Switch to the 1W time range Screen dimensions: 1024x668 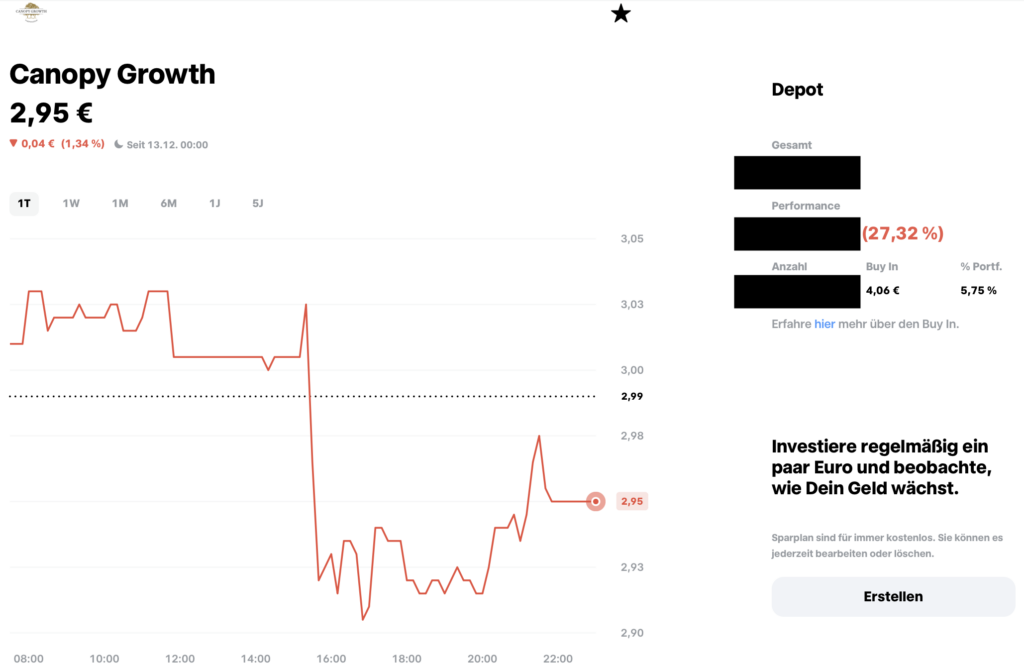pyautogui.click(x=71, y=204)
